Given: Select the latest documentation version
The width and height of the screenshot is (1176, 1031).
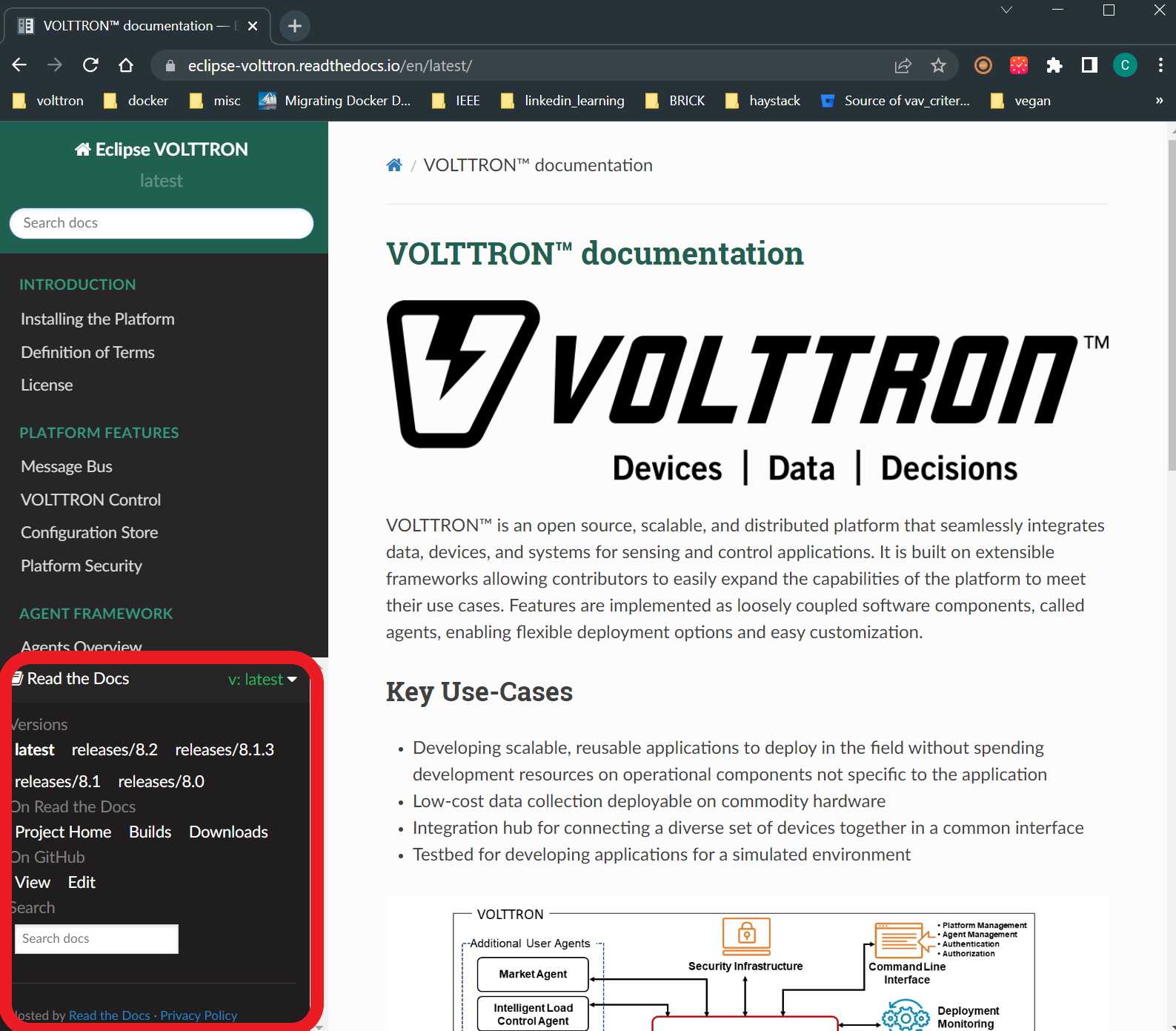Looking at the screenshot, I should pos(34,750).
